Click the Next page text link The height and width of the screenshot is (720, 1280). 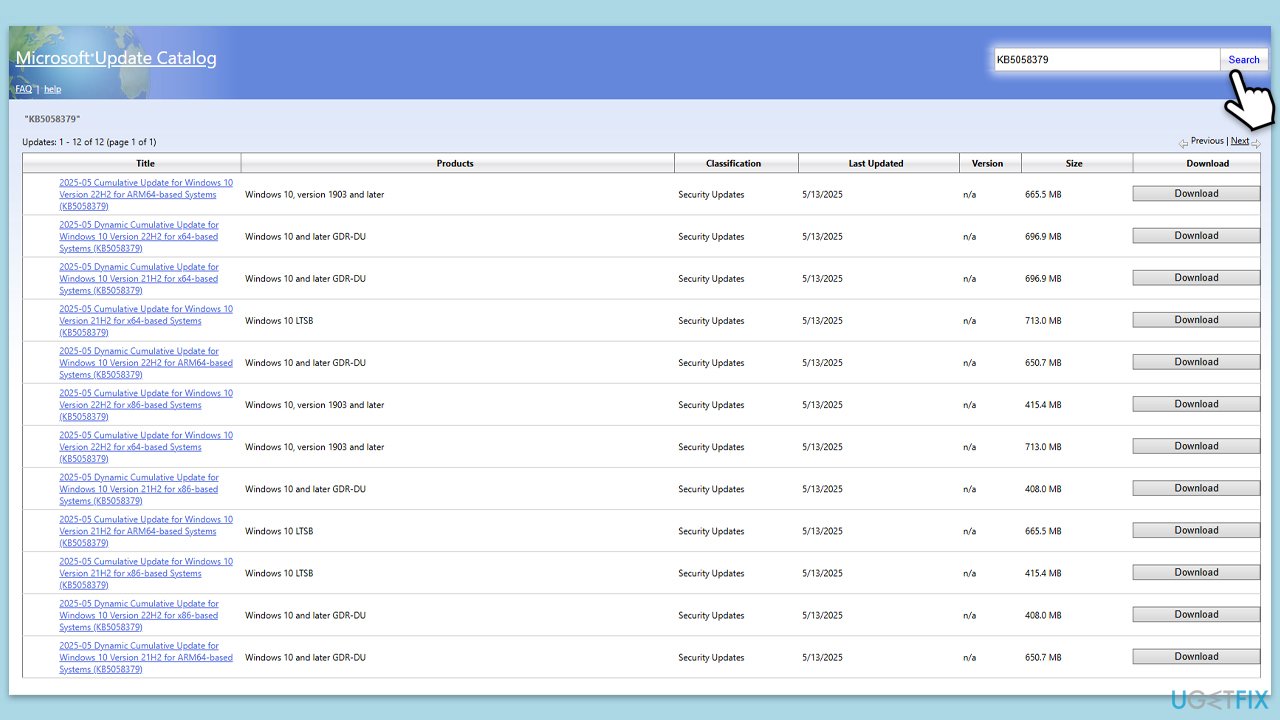click(1239, 141)
